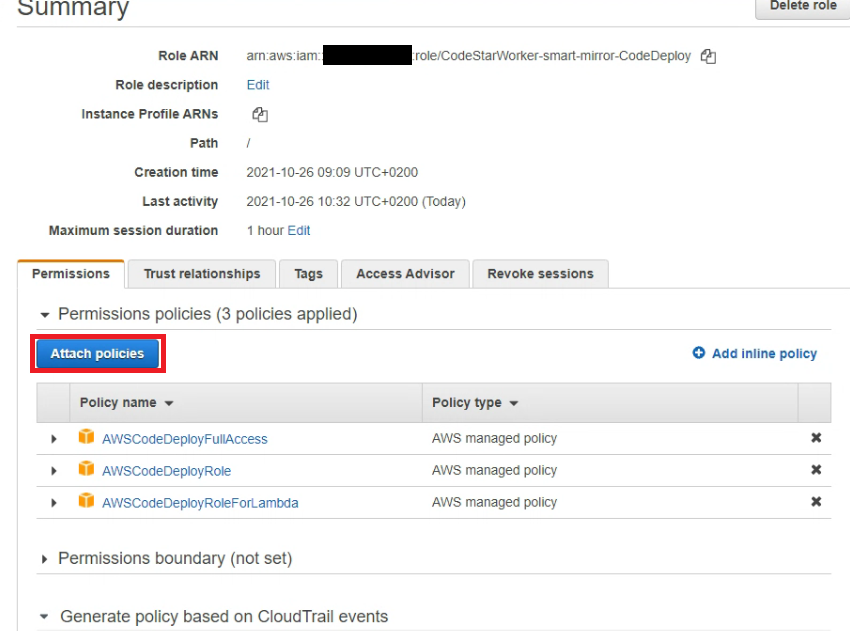Click the AWSCodeDeployRoleForLambda policy cube icon
This screenshot has width=850, height=631.
tap(86, 500)
